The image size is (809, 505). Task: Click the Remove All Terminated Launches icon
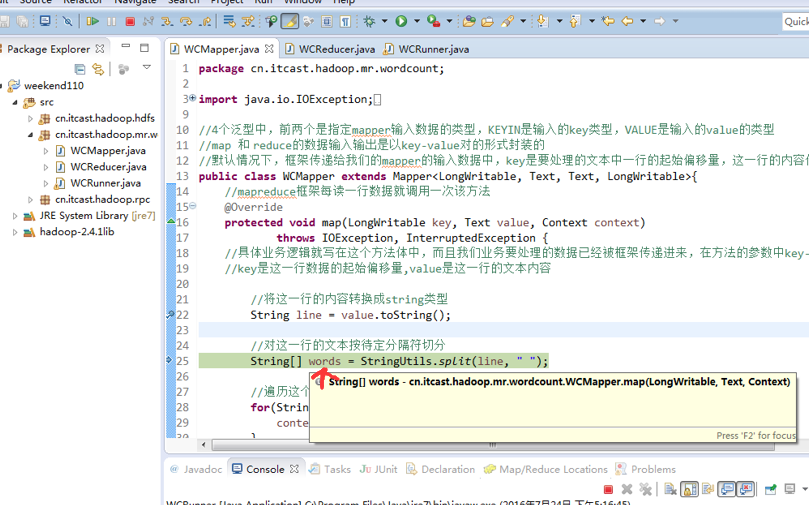[645, 488]
